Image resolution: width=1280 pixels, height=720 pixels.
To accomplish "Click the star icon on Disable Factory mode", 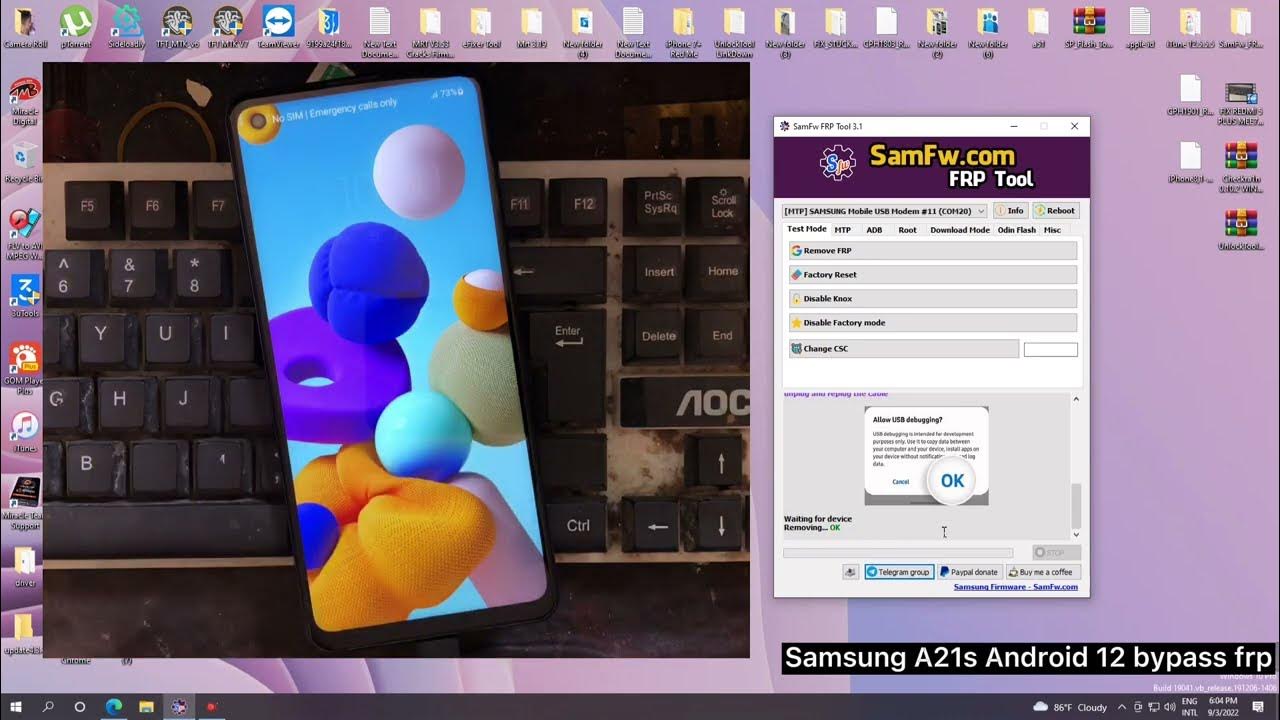I will [x=797, y=323].
